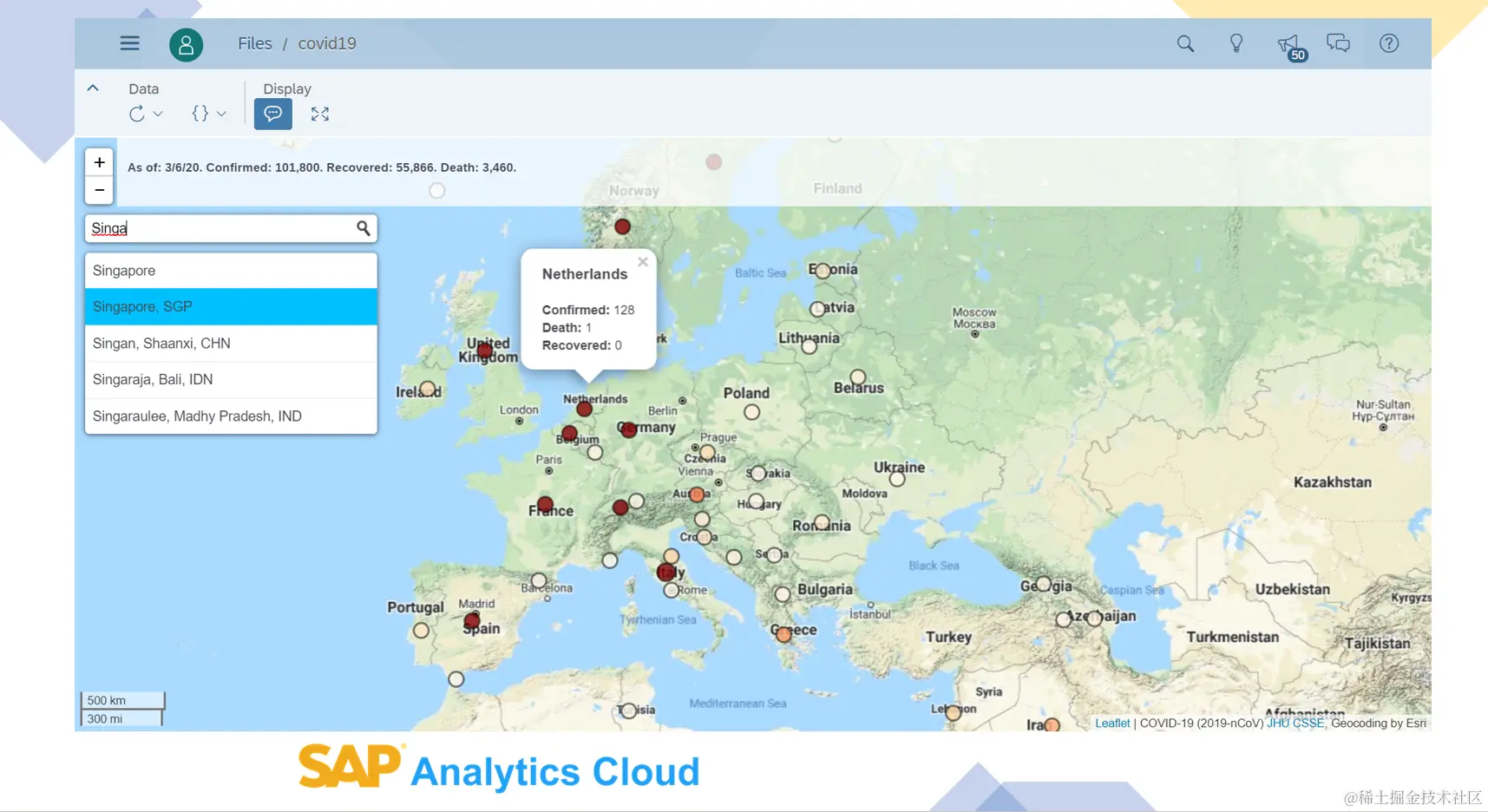Click the Estonia case marker

(823, 271)
